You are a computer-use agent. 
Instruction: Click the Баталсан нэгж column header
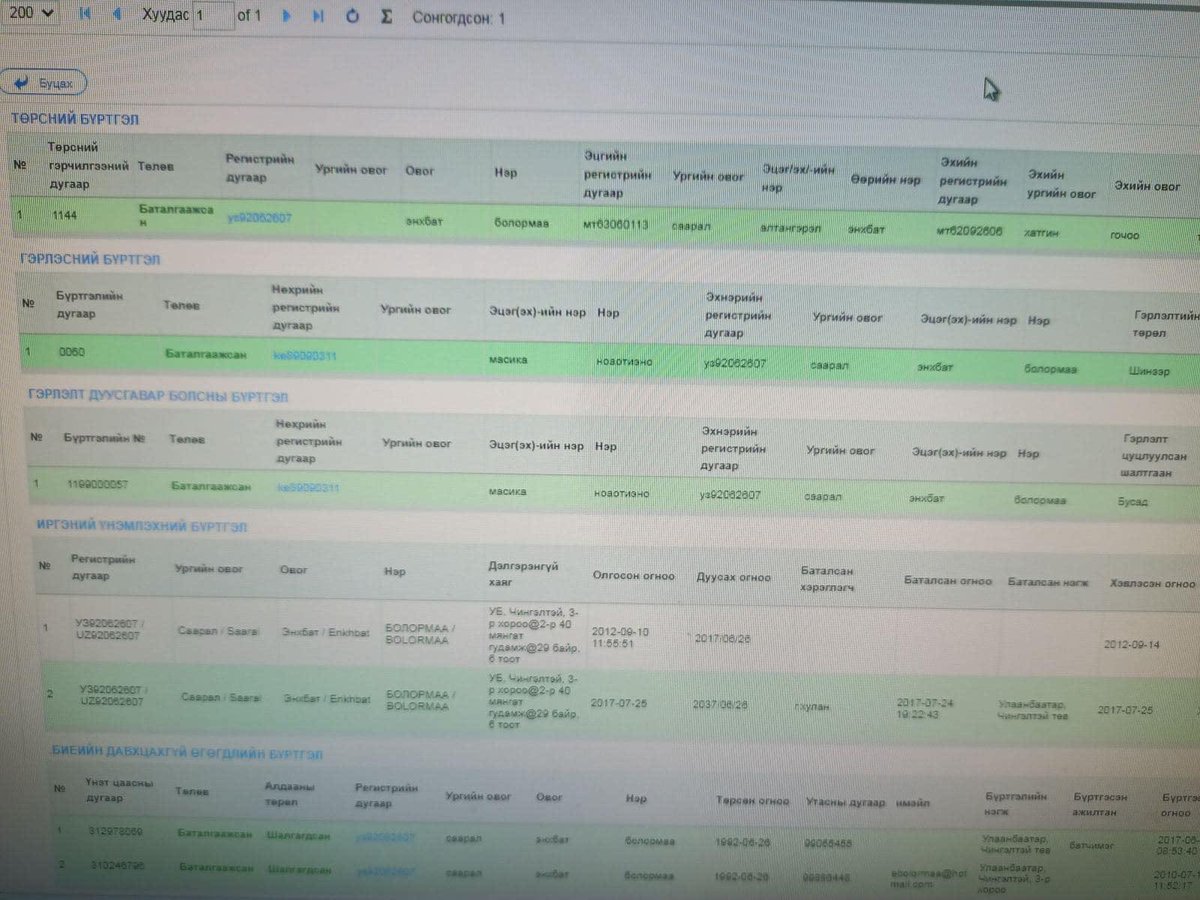coord(1048,582)
